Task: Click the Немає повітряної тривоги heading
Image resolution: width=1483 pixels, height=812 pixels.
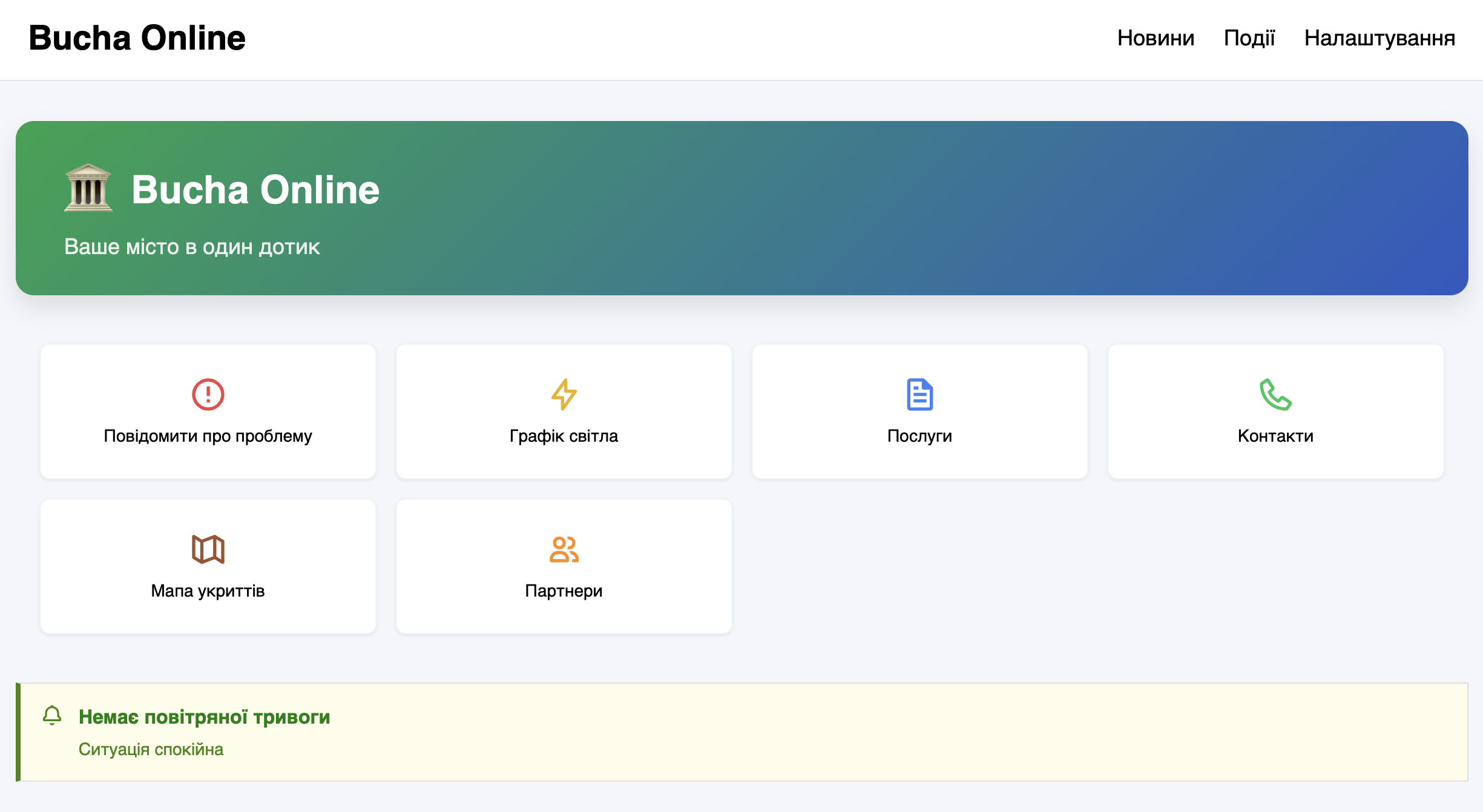Action: pos(204,717)
